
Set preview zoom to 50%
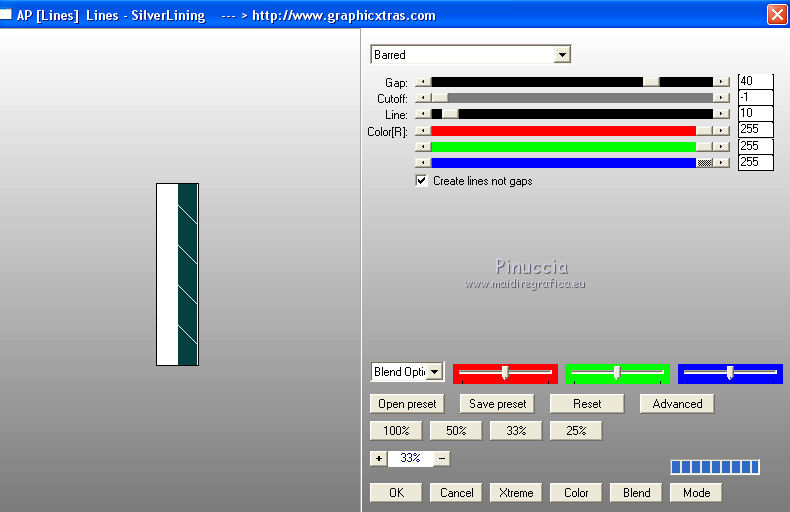[456, 431]
